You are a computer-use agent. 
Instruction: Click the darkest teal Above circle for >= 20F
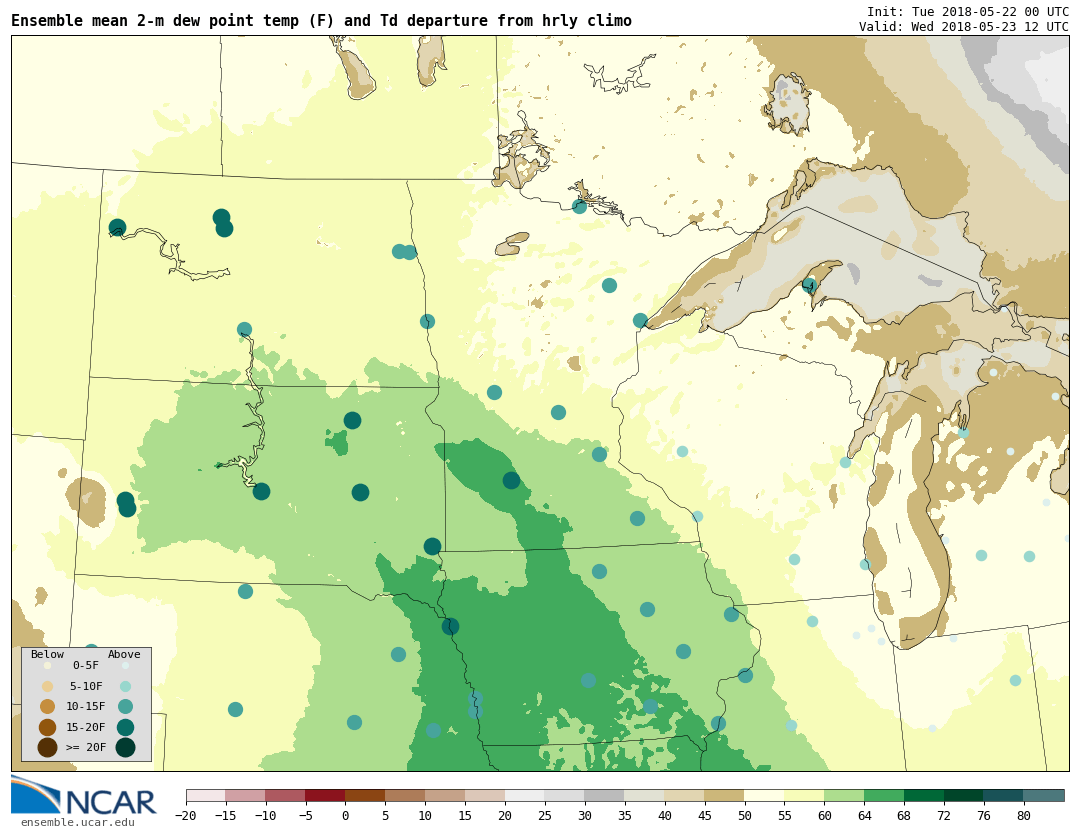click(125, 748)
